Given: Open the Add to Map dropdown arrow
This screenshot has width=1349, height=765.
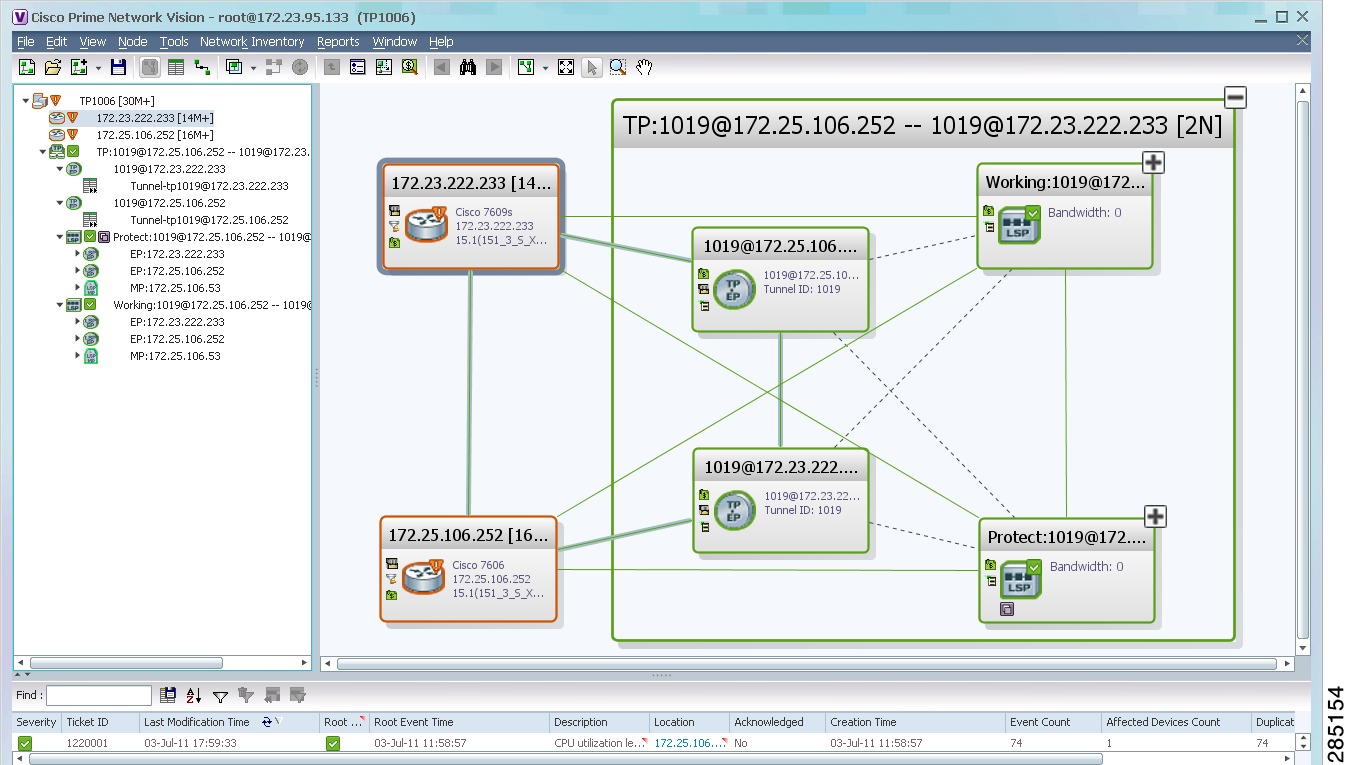Looking at the screenshot, I should coord(98,68).
